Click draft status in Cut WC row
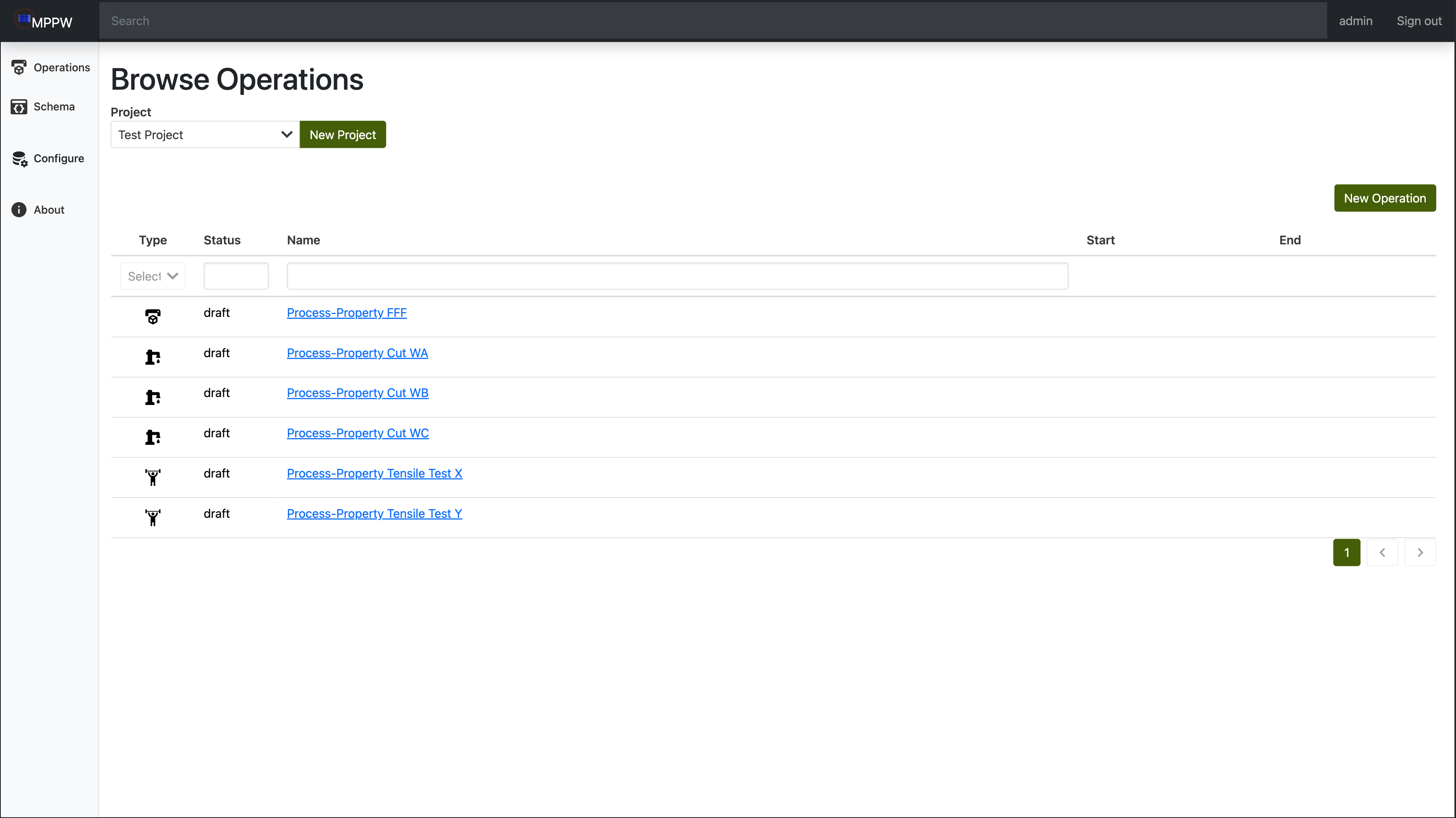This screenshot has height=818, width=1456. point(216,433)
